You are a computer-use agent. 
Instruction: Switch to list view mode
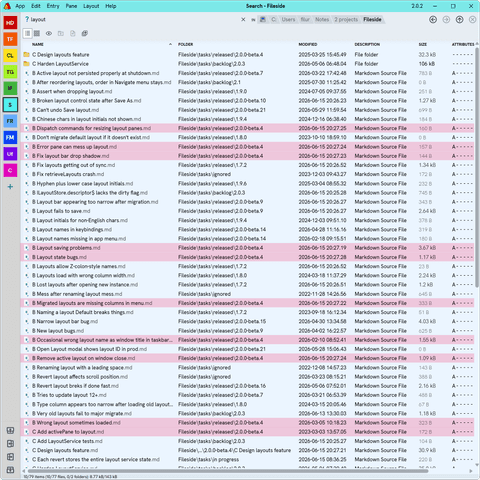(28, 33)
